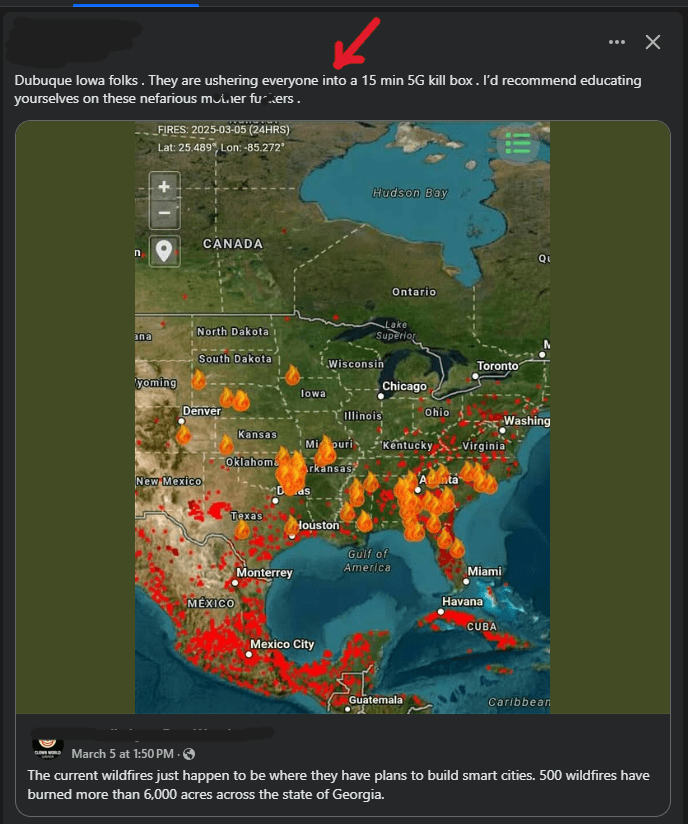688x824 pixels.
Task: Open the shared page's profile avatar
Action: click(47, 748)
